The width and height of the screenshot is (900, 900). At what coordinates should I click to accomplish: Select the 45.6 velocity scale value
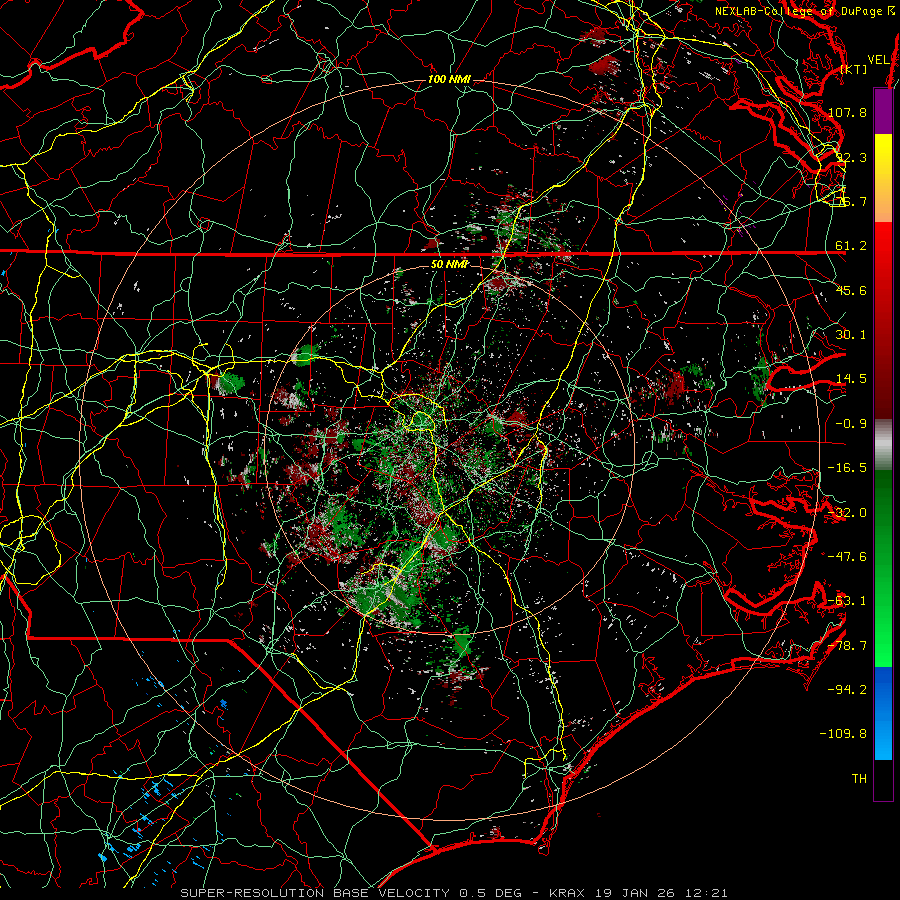point(851,290)
